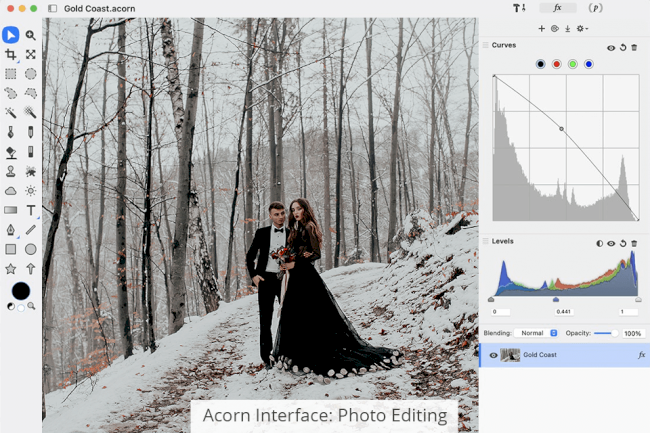This screenshot has width=650, height=433.
Task: Select the Oval shape tool
Action: pyautogui.click(x=30, y=249)
